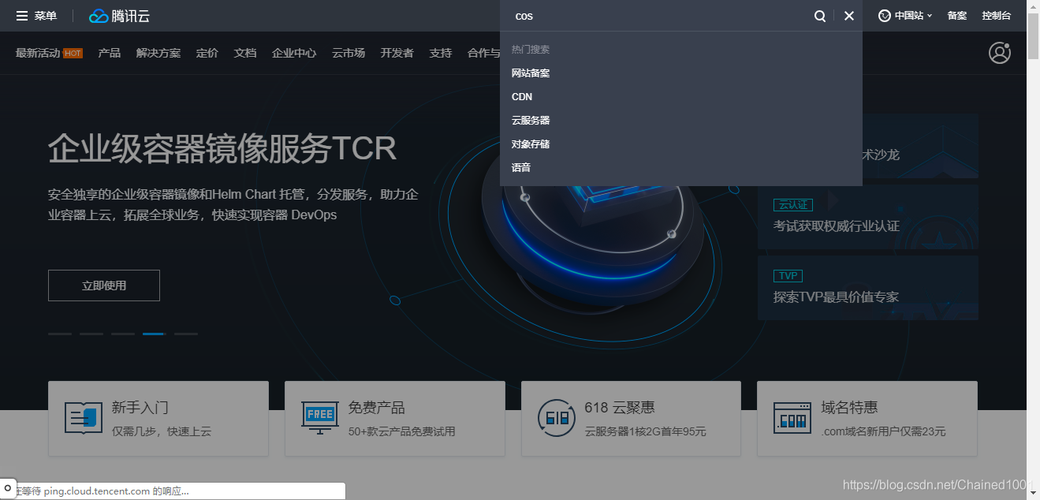The width and height of the screenshot is (1040, 500).
Task: Open 最新活动 HOT menu item
Action: coord(49,53)
